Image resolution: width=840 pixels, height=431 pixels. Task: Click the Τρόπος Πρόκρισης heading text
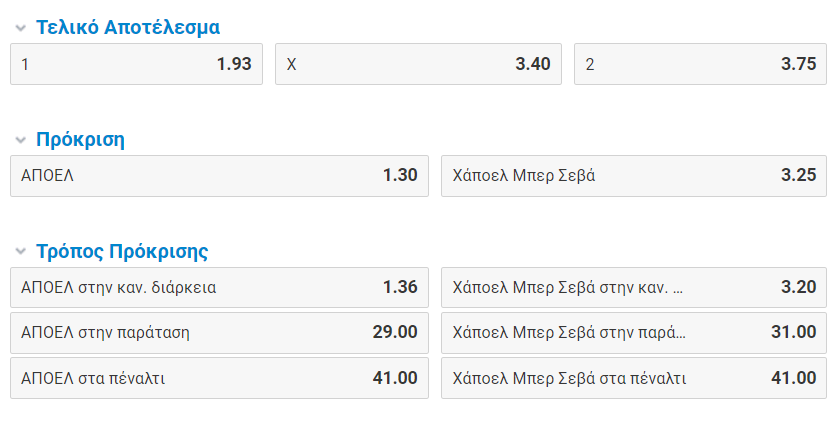[122, 252]
